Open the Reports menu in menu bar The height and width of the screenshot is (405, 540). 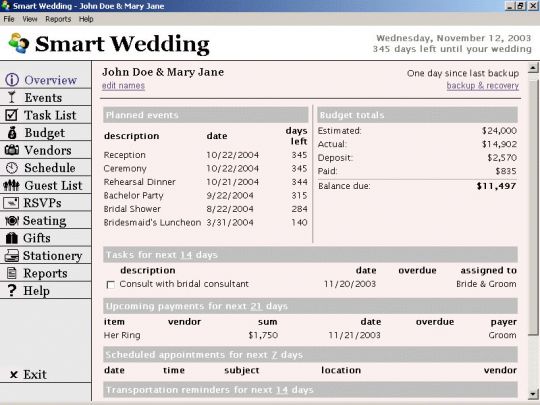tap(58, 19)
